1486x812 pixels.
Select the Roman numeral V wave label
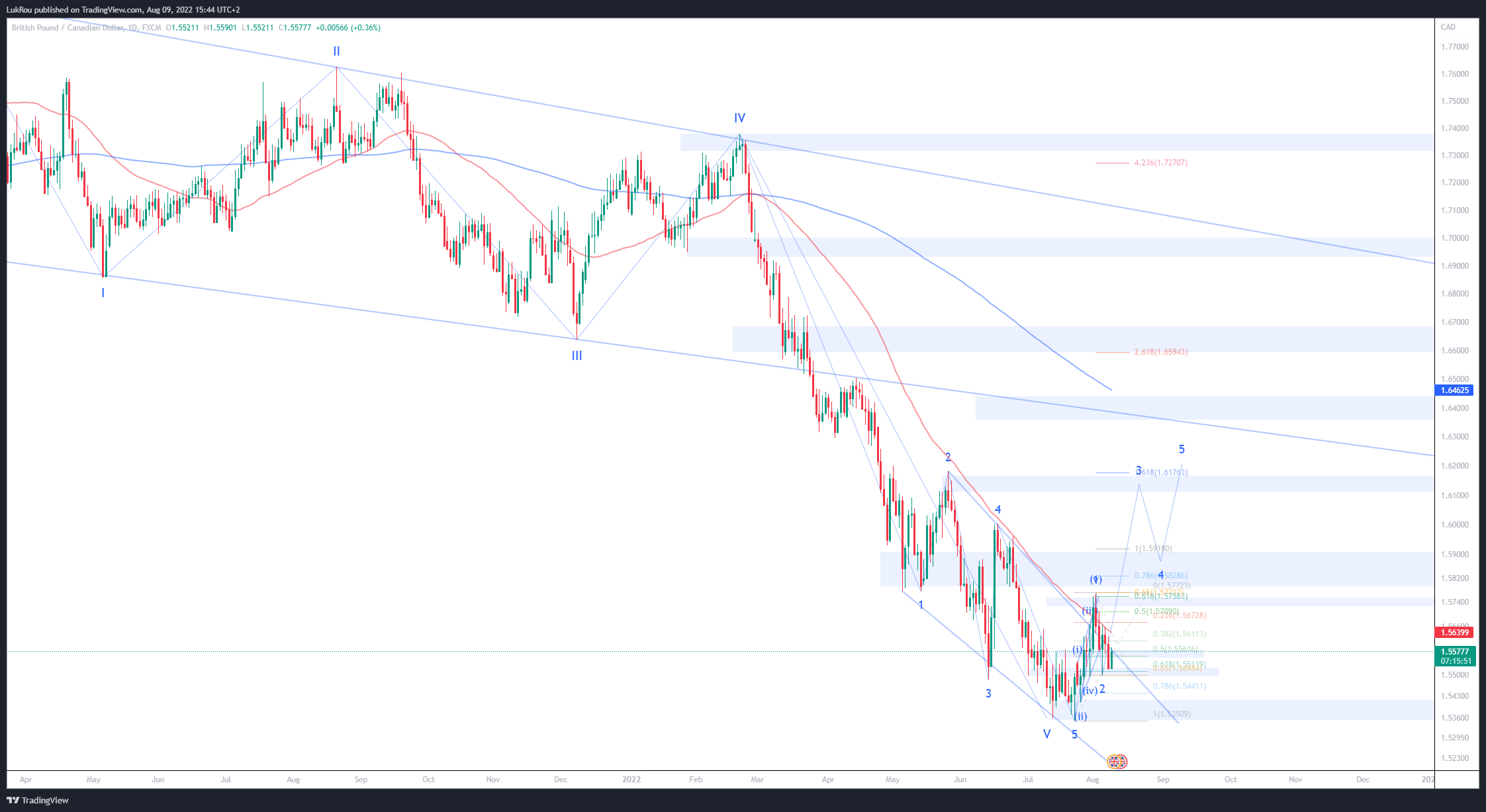(1046, 734)
